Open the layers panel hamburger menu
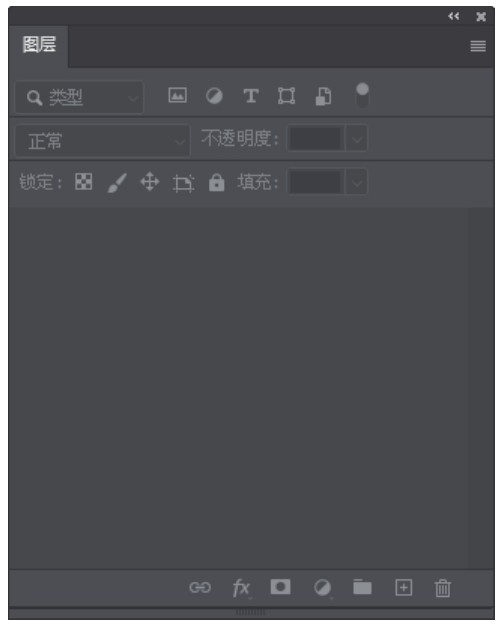504x628 pixels. [x=478, y=46]
